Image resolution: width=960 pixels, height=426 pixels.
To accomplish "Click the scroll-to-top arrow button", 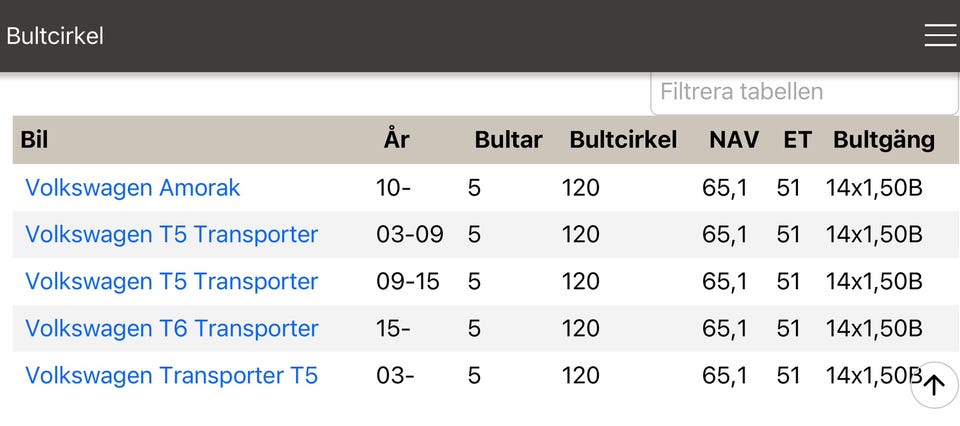I will click(x=934, y=385).
